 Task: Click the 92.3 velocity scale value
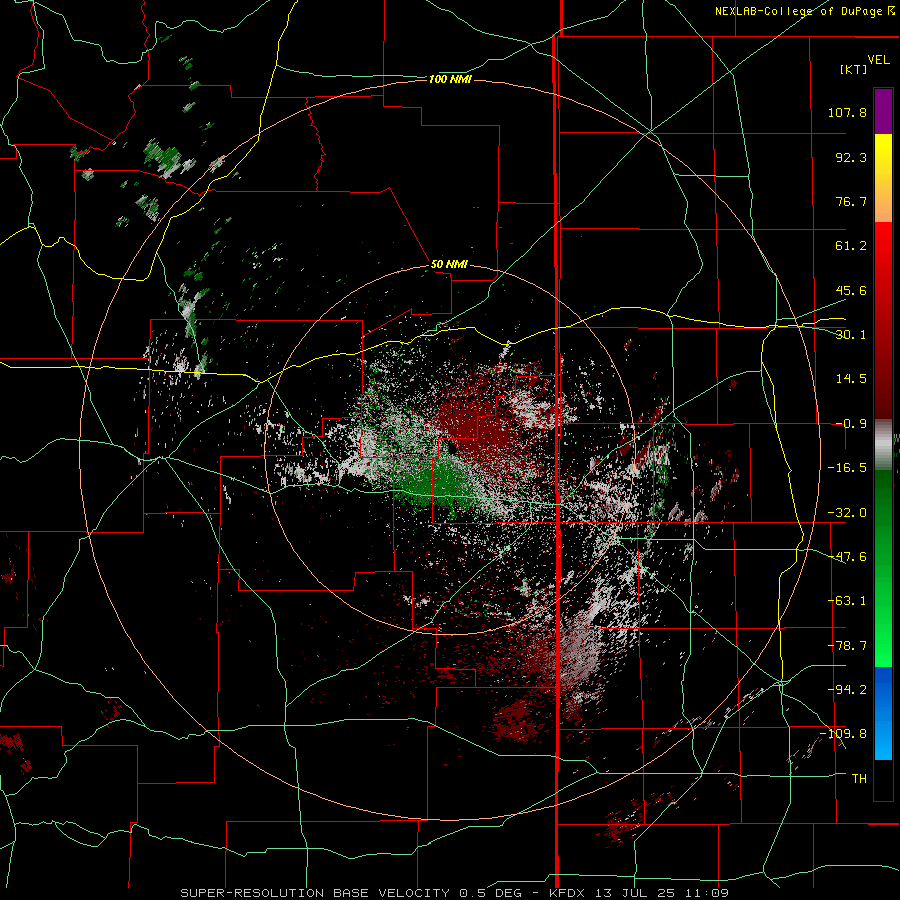click(851, 157)
